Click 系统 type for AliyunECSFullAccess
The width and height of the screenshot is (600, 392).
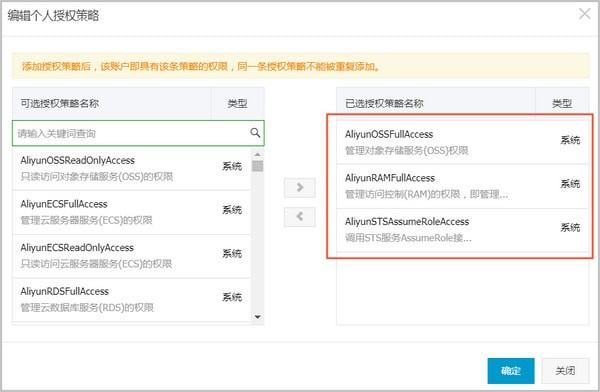click(x=232, y=210)
